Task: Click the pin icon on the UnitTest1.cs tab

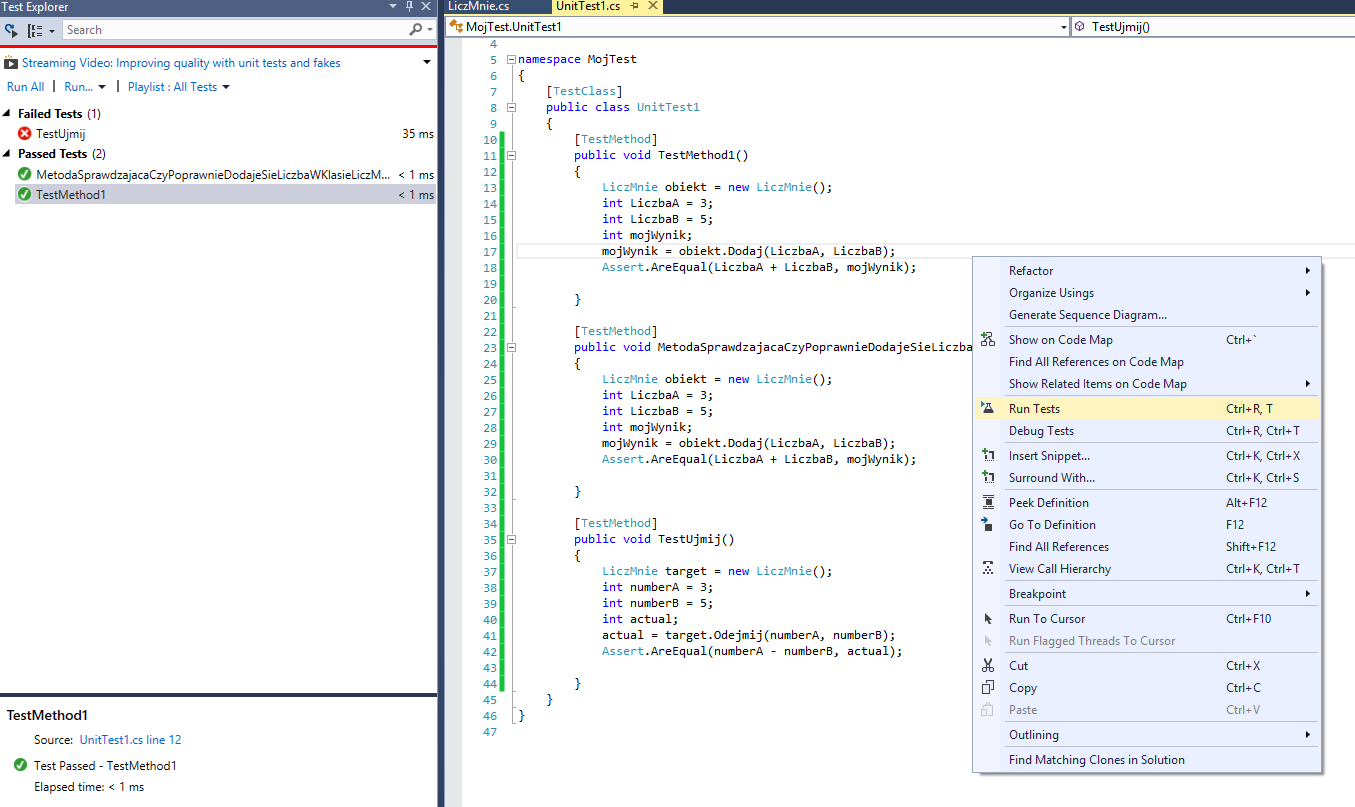Action: 635,6
